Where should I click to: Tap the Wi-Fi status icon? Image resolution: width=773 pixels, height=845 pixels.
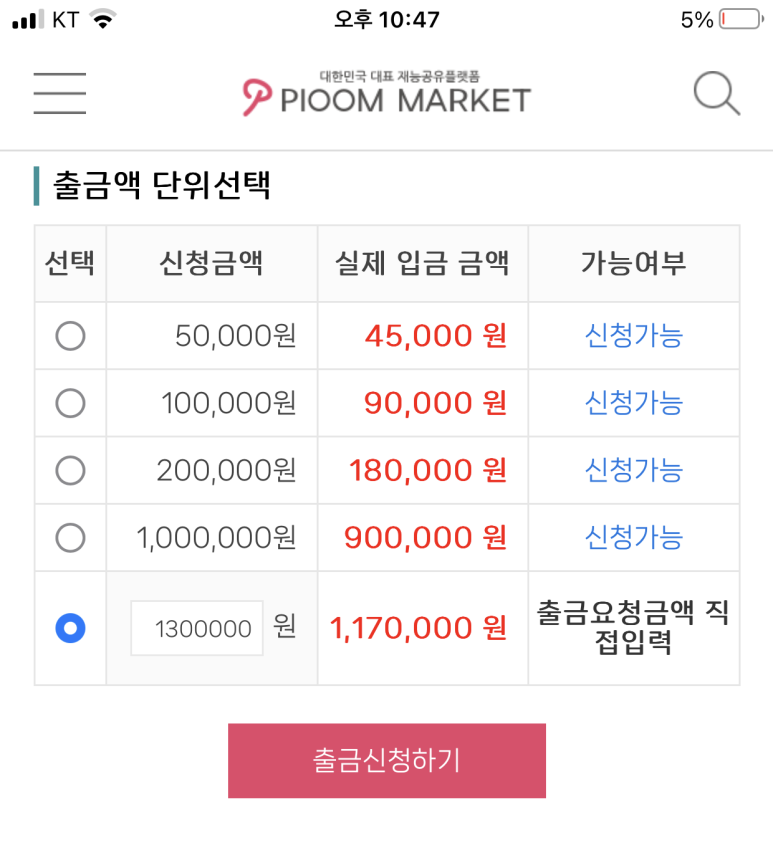point(102,20)
